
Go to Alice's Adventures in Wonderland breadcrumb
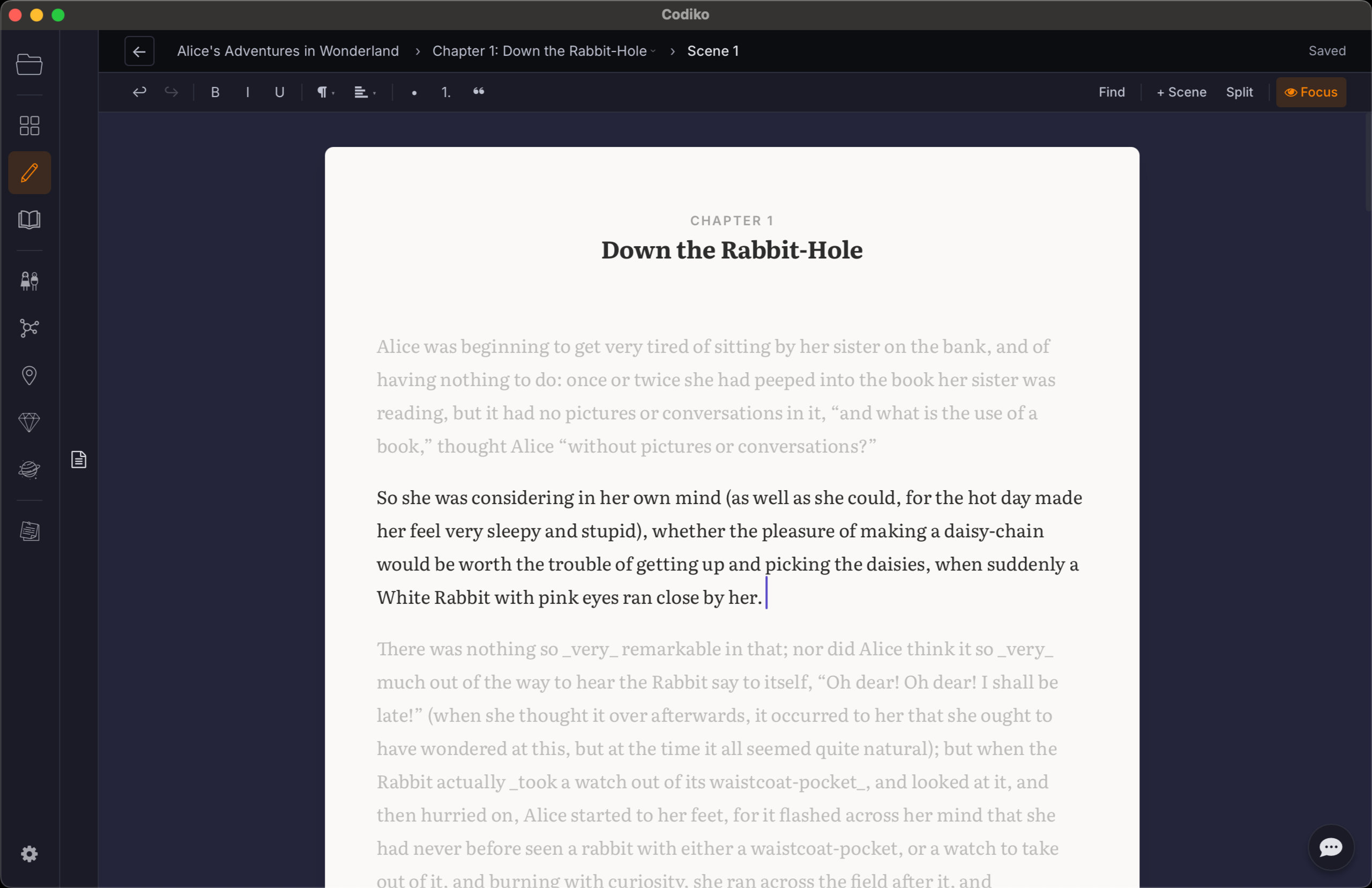pos(288,51)
